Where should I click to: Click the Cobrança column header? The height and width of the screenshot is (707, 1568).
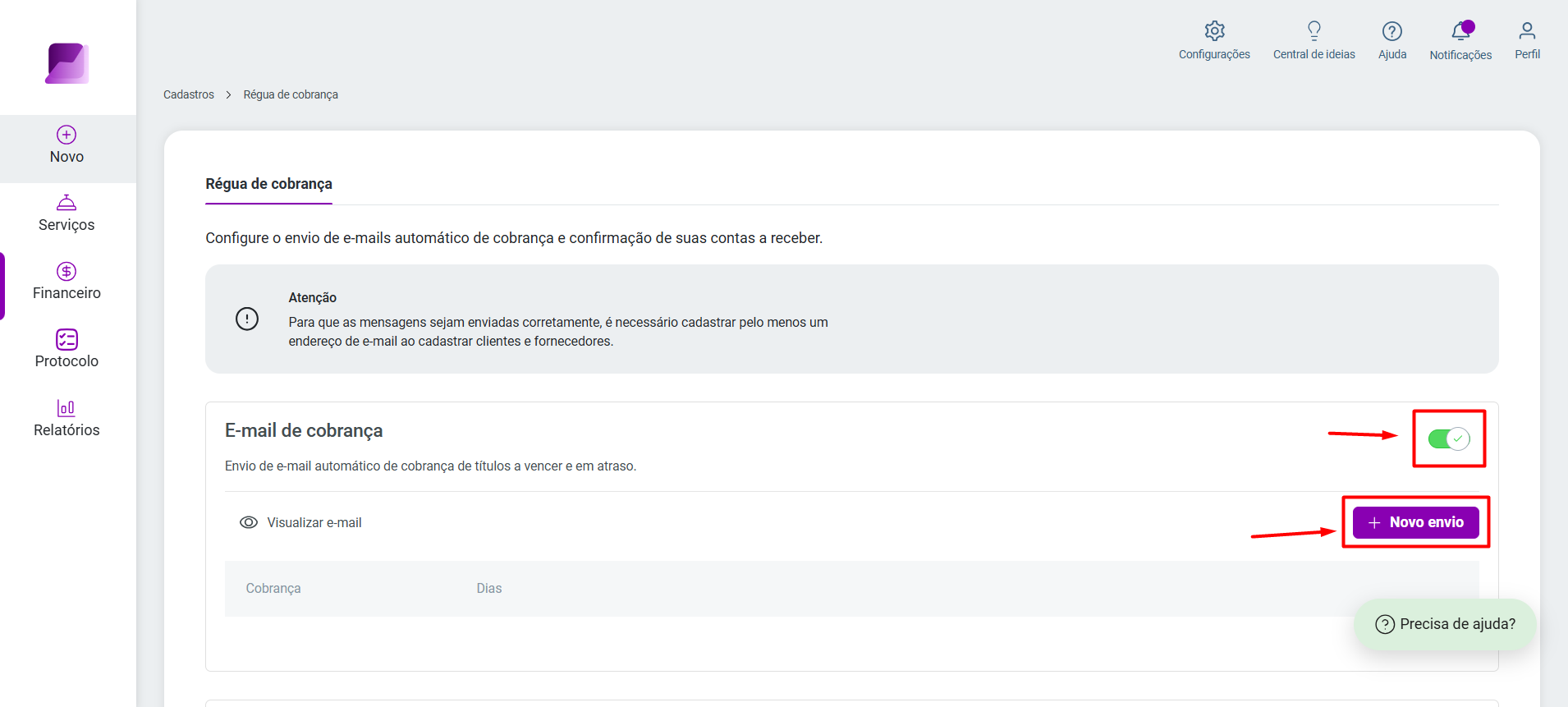point(273,589)
